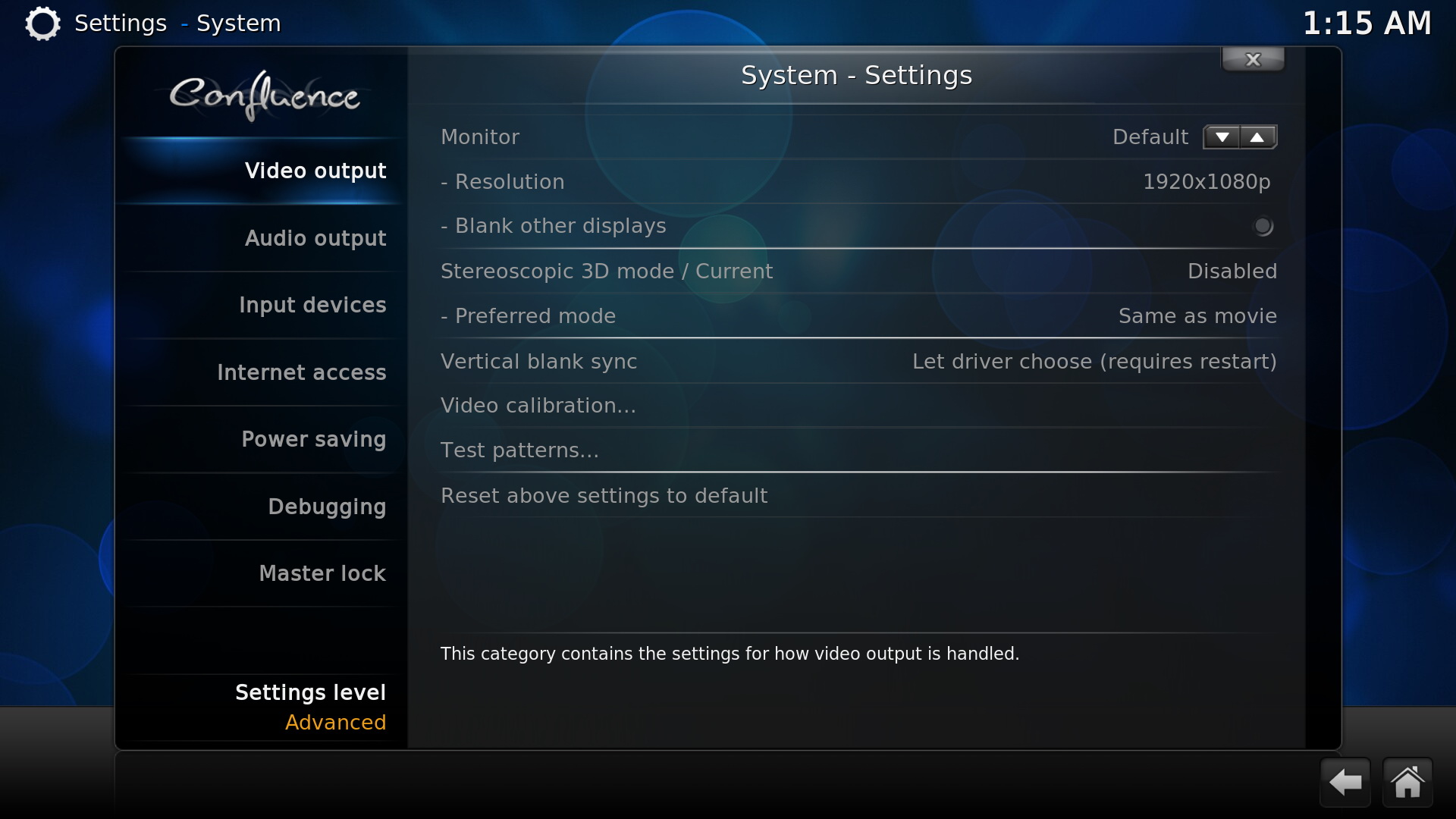The height and width of the screenshot is (819, 1456).
Task: Change Stereoscopic 3D mode setting
Action: 858,271
